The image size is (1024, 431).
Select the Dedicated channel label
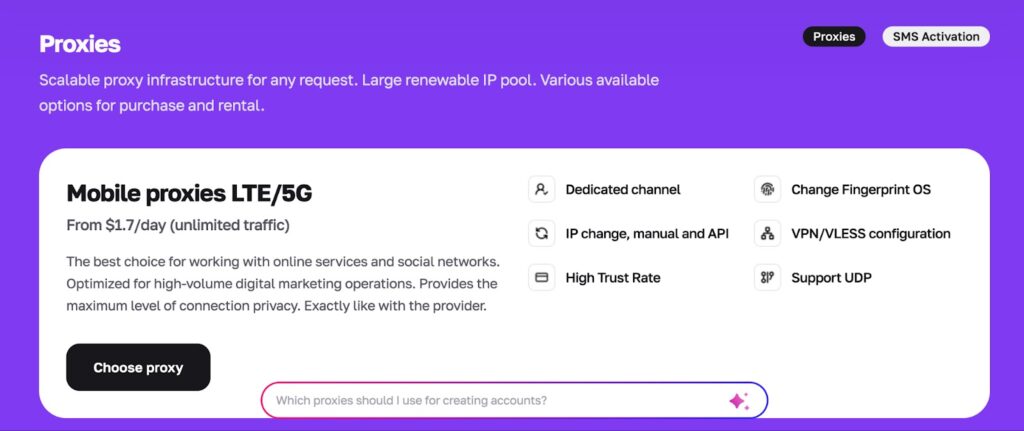point(622,189)
